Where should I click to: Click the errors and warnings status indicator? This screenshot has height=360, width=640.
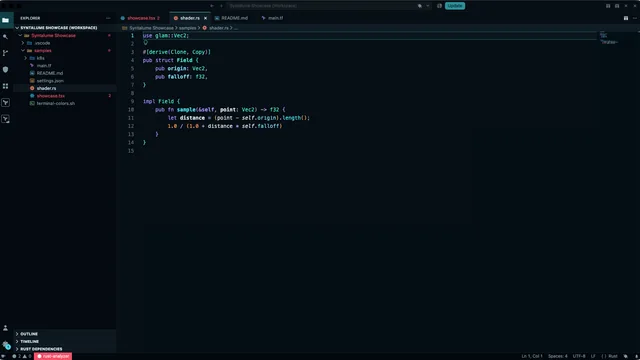coord(22,356)
